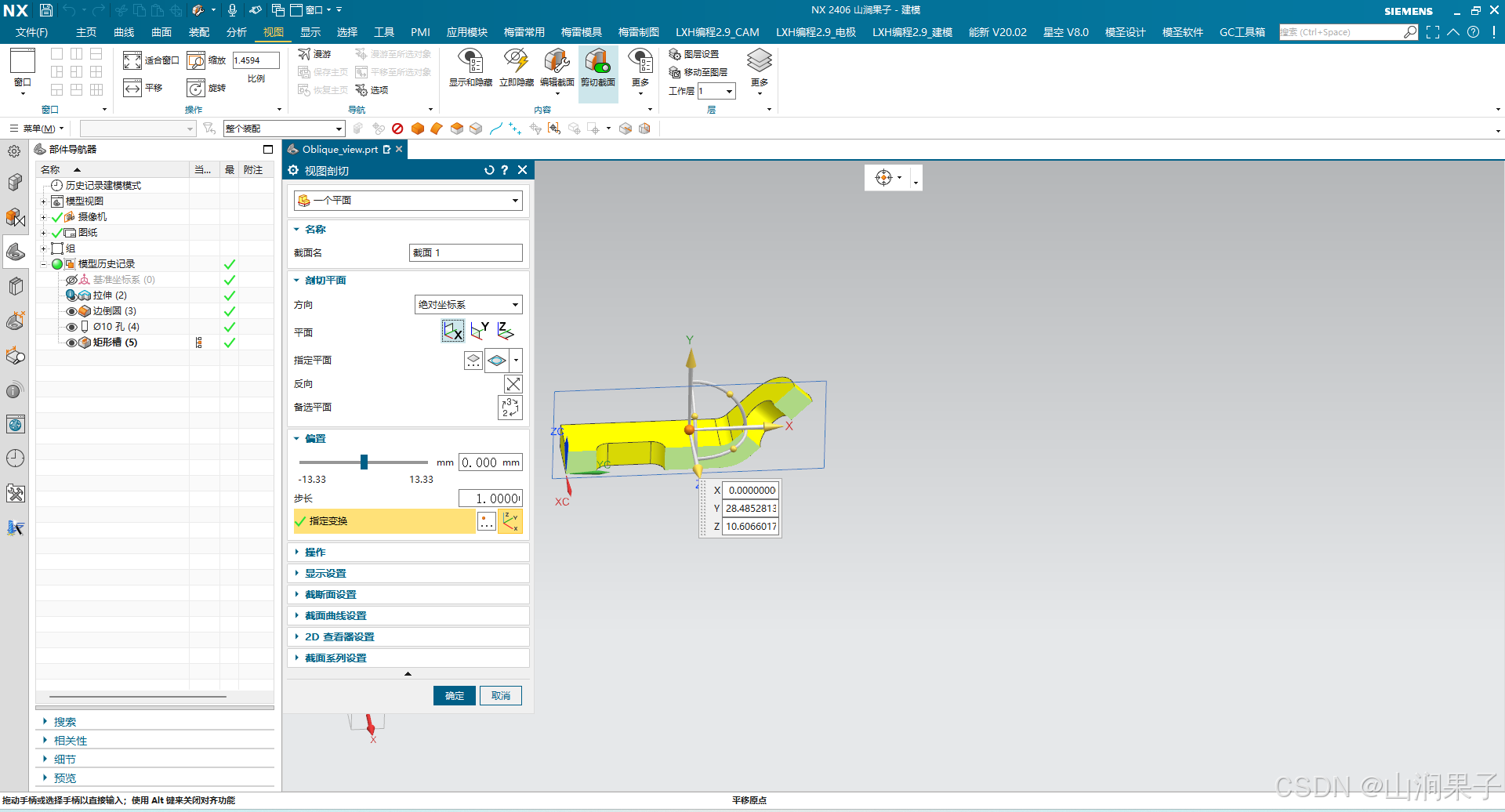Screen dimensions: 1505x812
Task: Open the 一个平面 type dropdown
Action: click(x=408, y=201)
